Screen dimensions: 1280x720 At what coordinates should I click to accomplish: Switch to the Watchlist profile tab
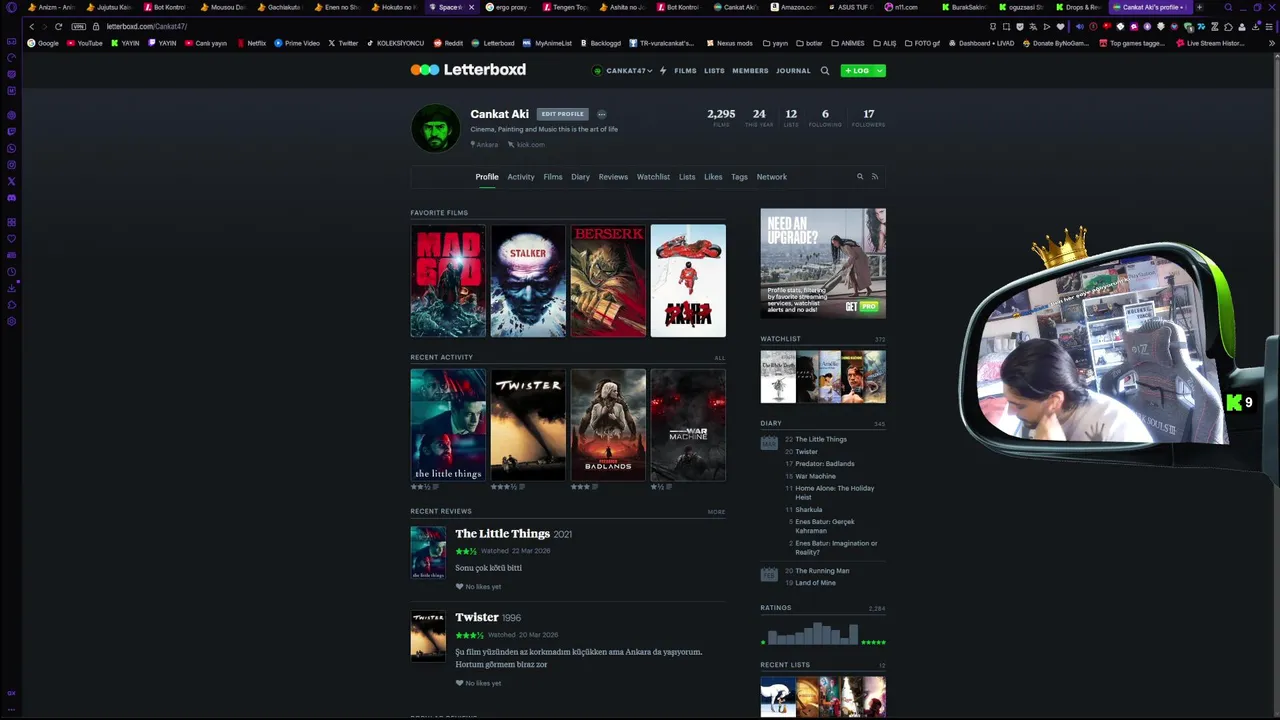[653, 177]
